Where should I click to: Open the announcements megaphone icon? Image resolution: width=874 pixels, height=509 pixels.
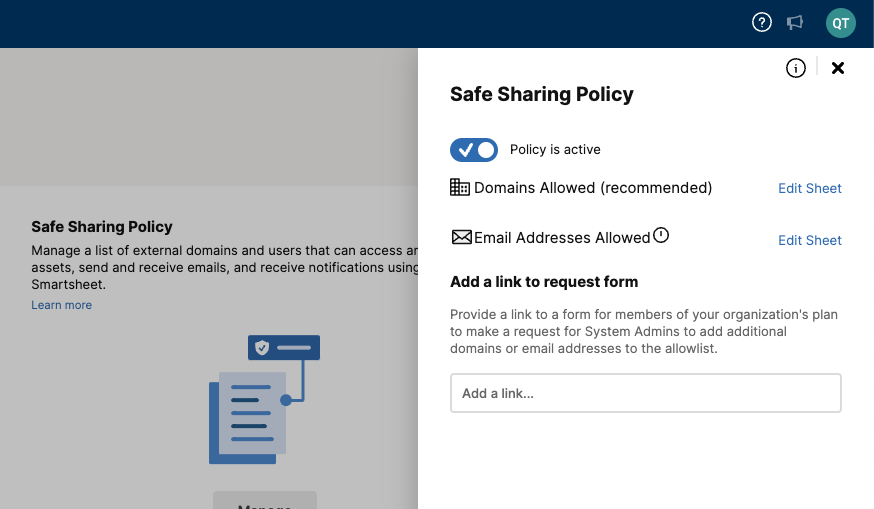[x=795, y=23]
